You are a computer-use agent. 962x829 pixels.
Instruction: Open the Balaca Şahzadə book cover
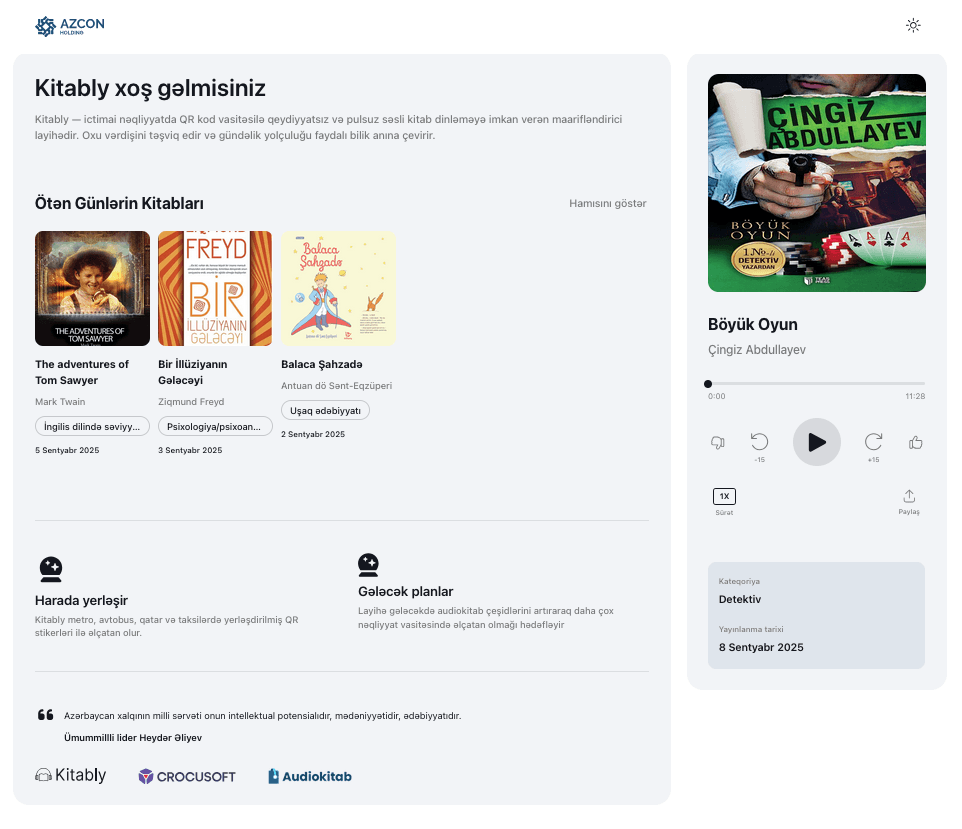pos(338,289)
